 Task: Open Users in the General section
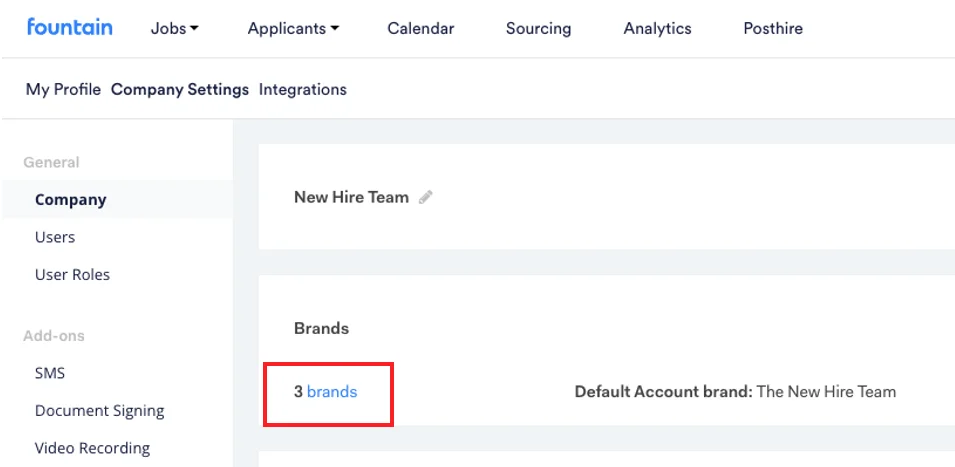pyautogui.click(x=55, y=237)
